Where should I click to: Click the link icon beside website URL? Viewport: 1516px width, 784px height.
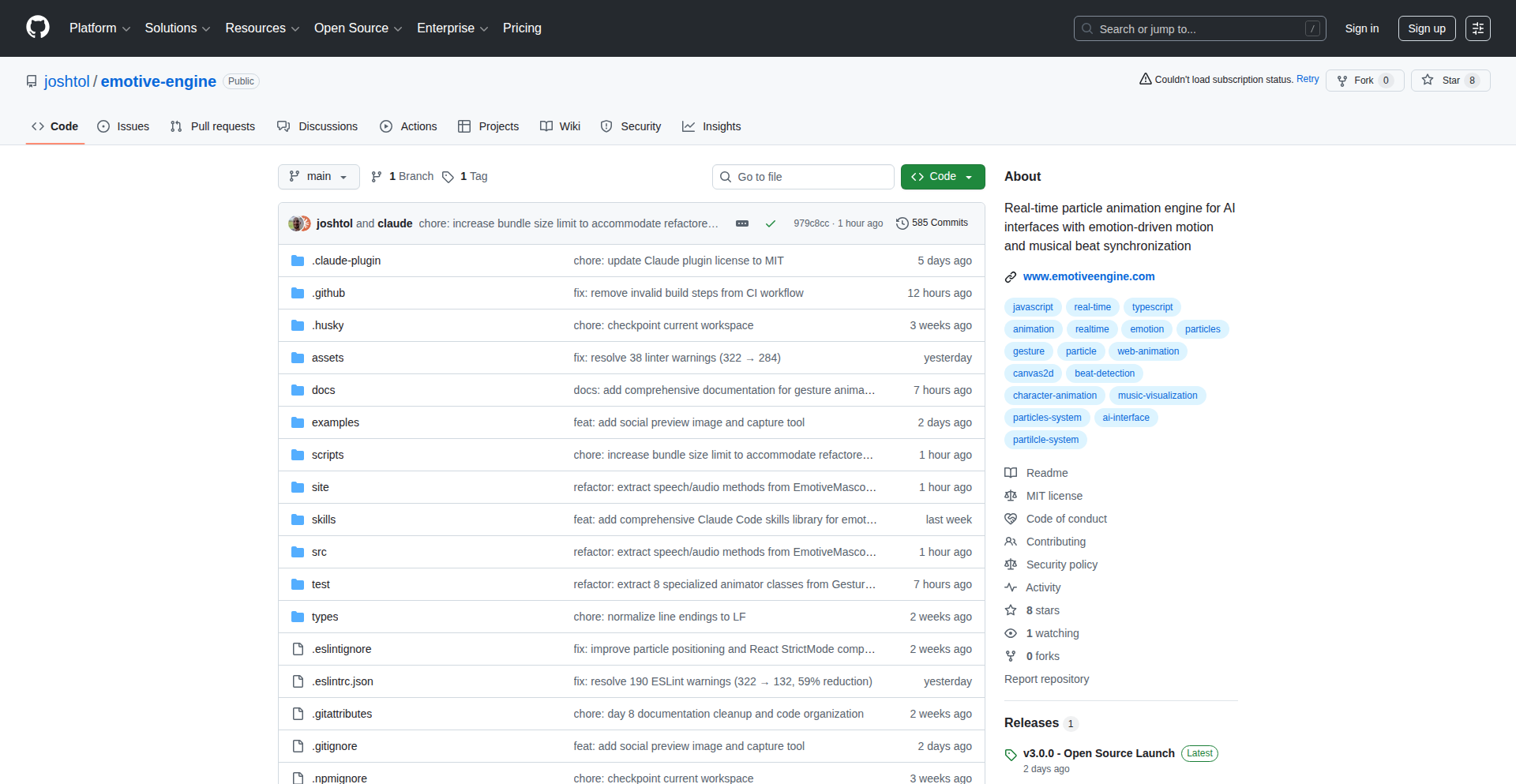1011,277
